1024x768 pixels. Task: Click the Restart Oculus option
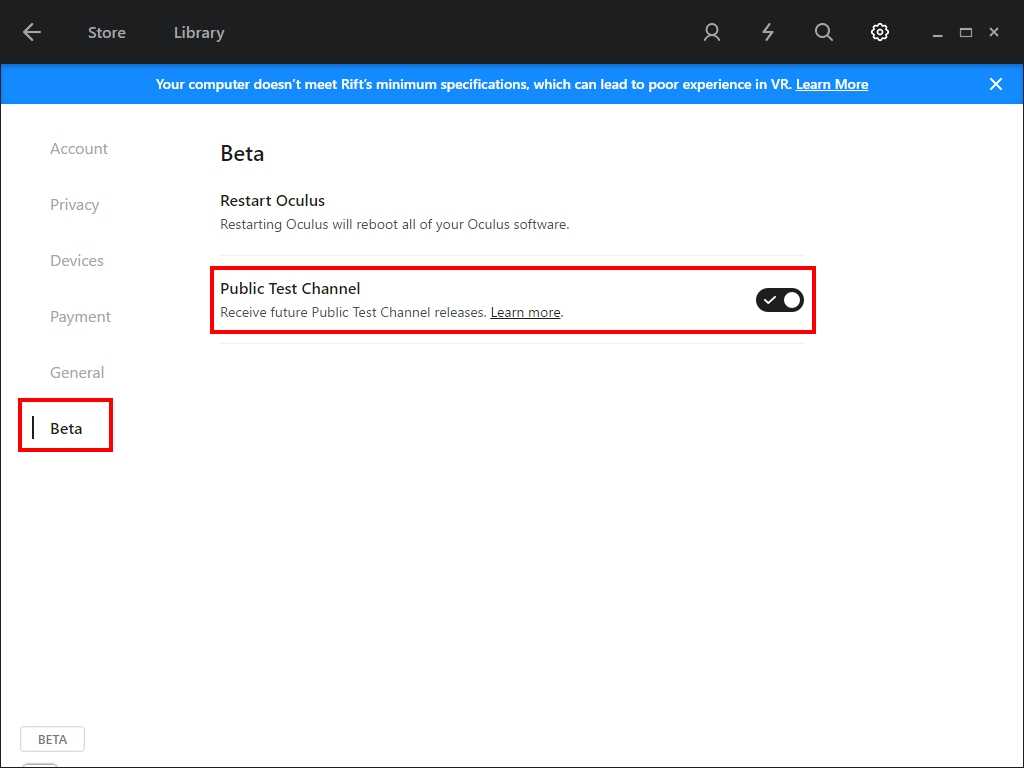(x=272, y=200)
